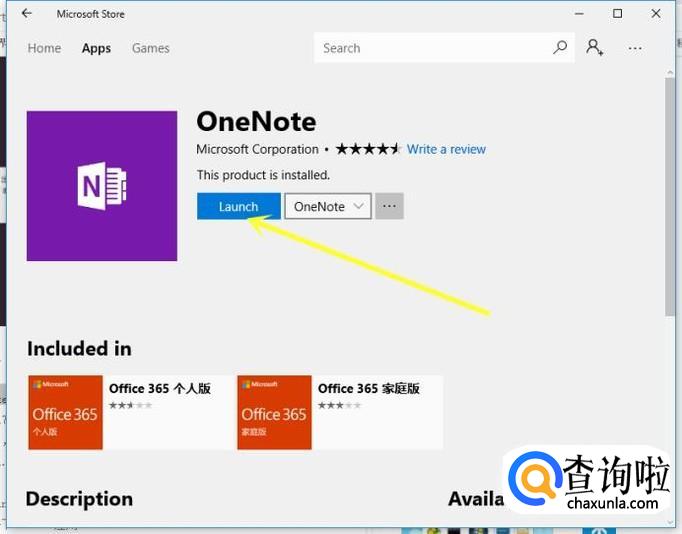
Task: Open the Home tab
Action: tap(44, 48)
